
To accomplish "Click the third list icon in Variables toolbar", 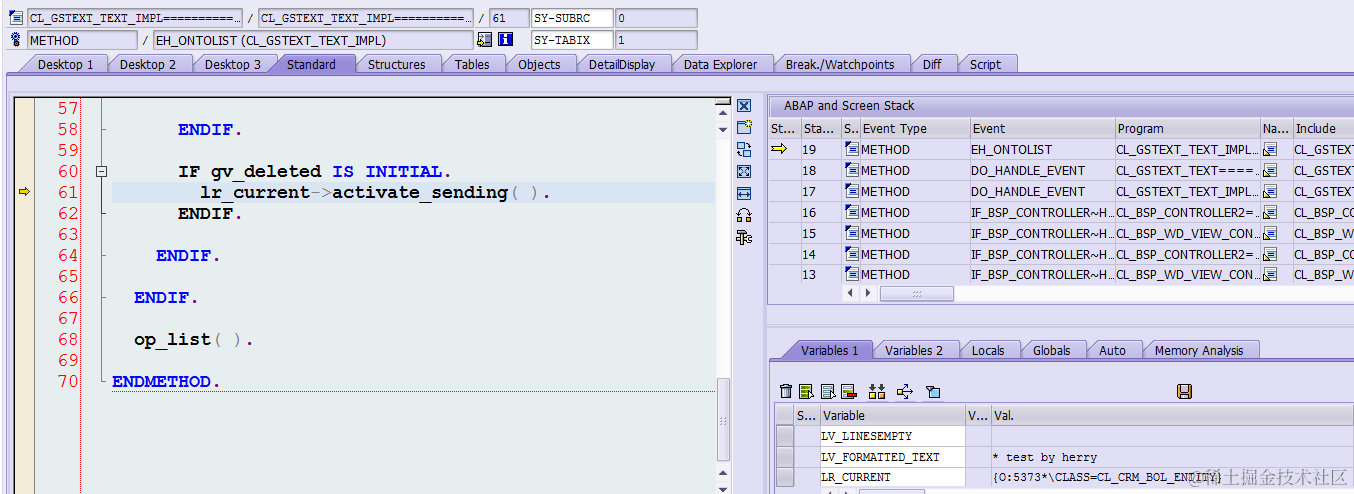I will pos(827,391).
